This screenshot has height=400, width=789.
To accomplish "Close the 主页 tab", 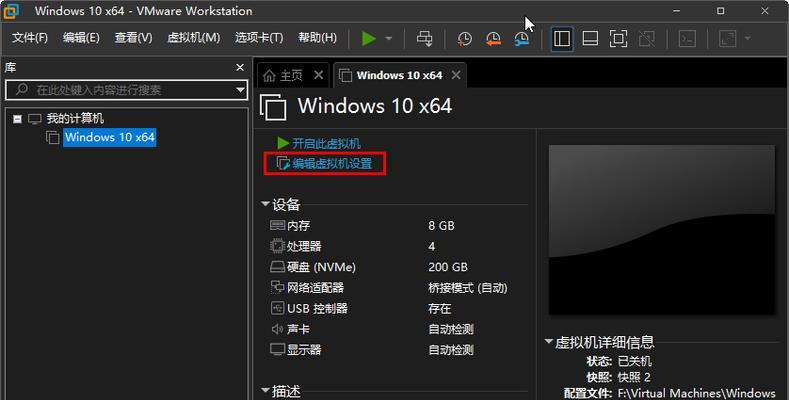I will pyautogui.click(x=319, y=75).
